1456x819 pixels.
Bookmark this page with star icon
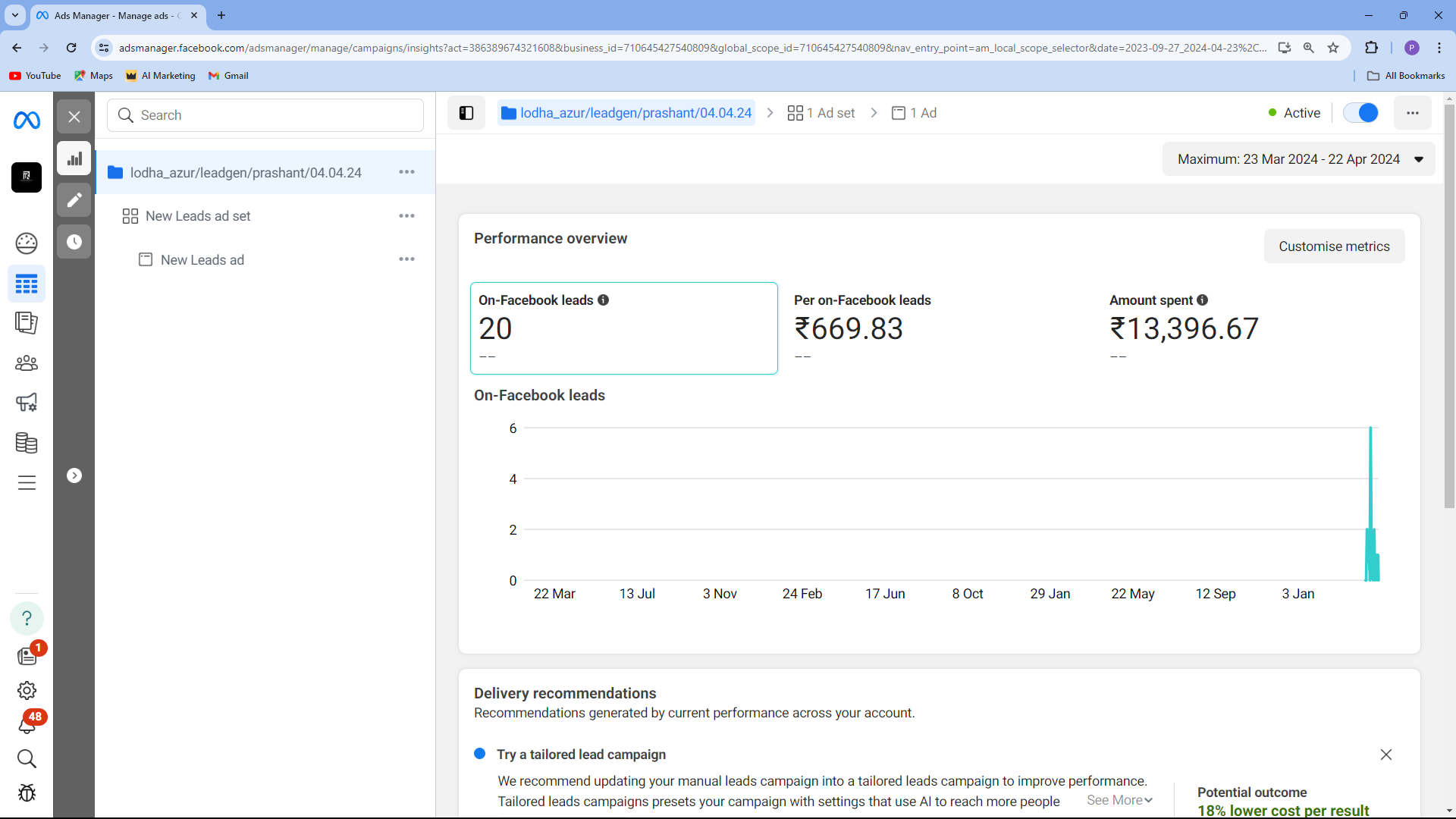click(1333, 48)
